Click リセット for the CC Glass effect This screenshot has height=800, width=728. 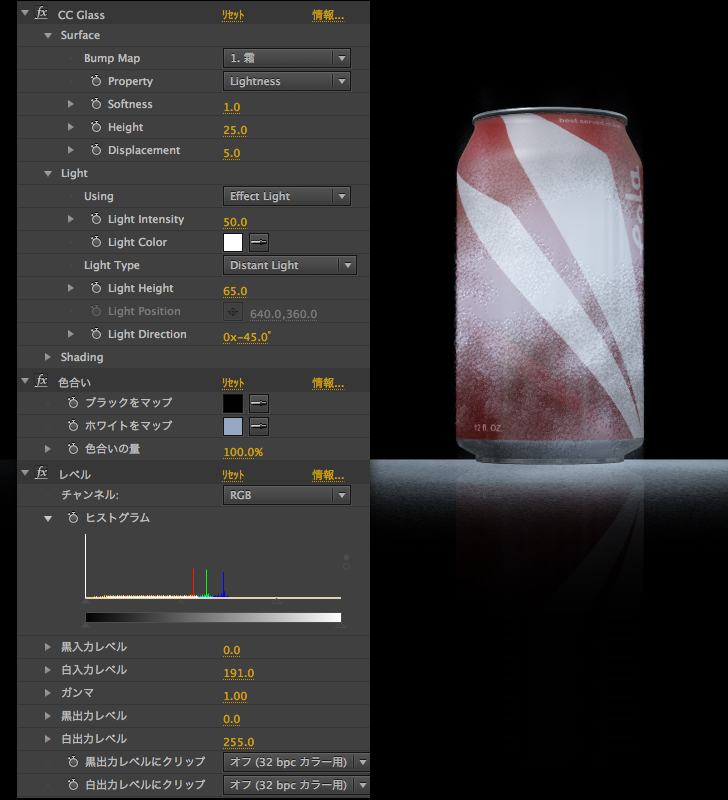click(232, 15)
